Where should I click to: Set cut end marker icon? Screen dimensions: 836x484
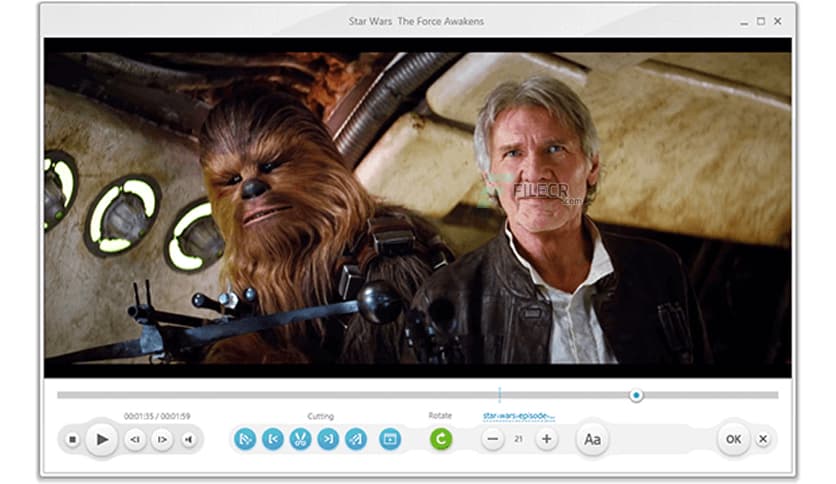click(x=328, y=439)
